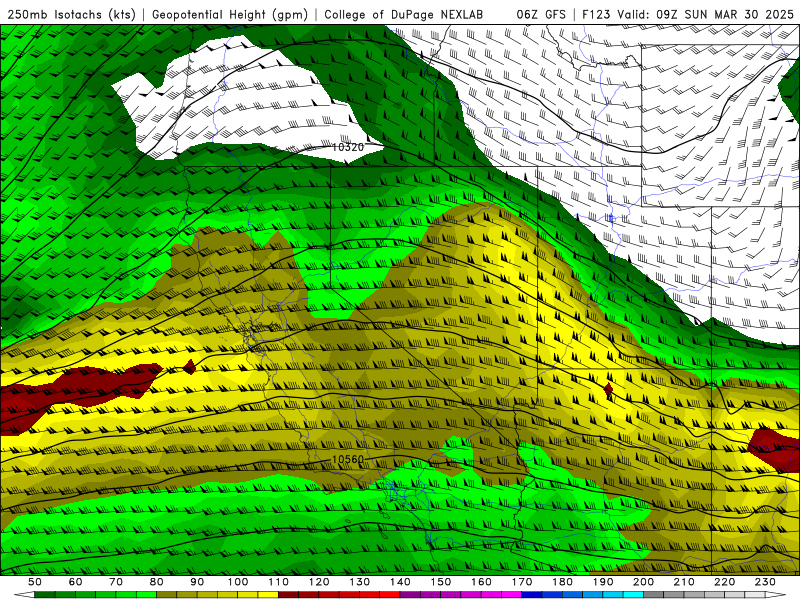Click the 210 knot label on color scale
This screenshot has width=800, height=600.
[684, 582]
